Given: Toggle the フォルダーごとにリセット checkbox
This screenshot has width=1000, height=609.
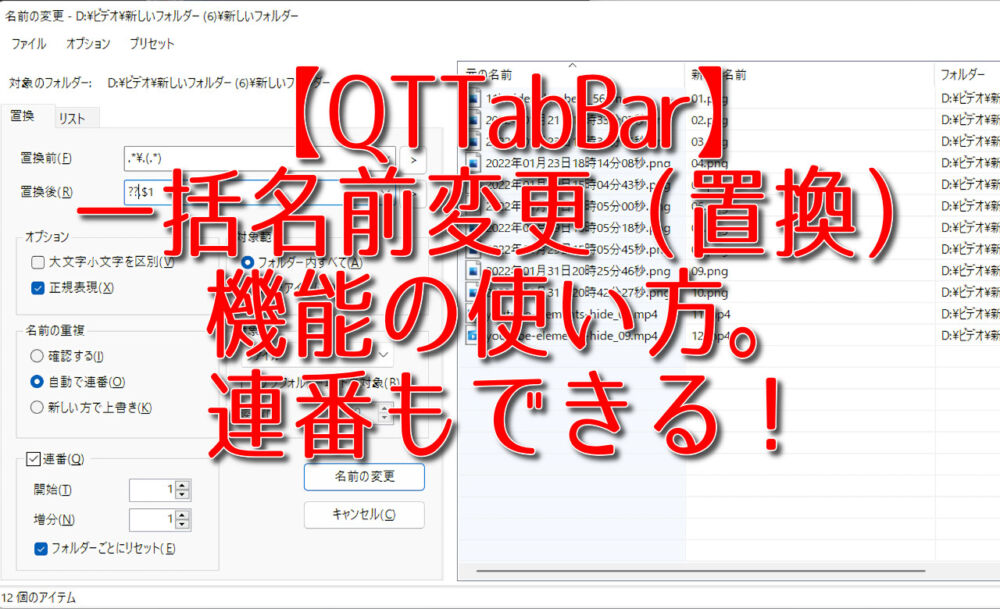Looking at the screenshot, I should pyautogui.click(x=39, y=548).
